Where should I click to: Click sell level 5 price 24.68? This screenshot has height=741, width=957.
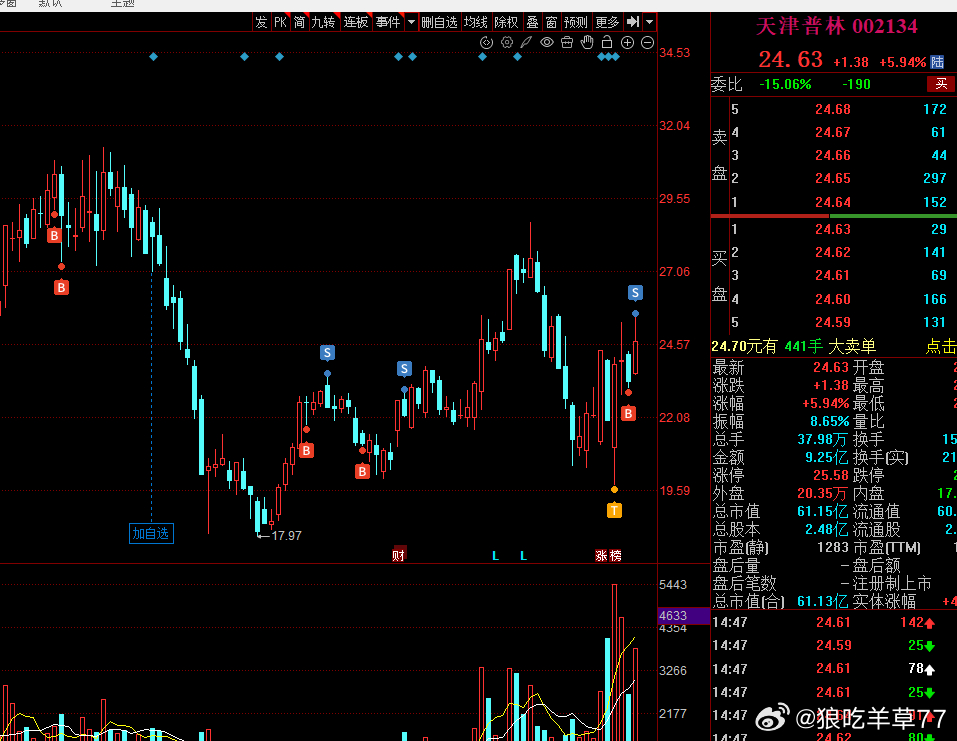[x=832, y=109]
